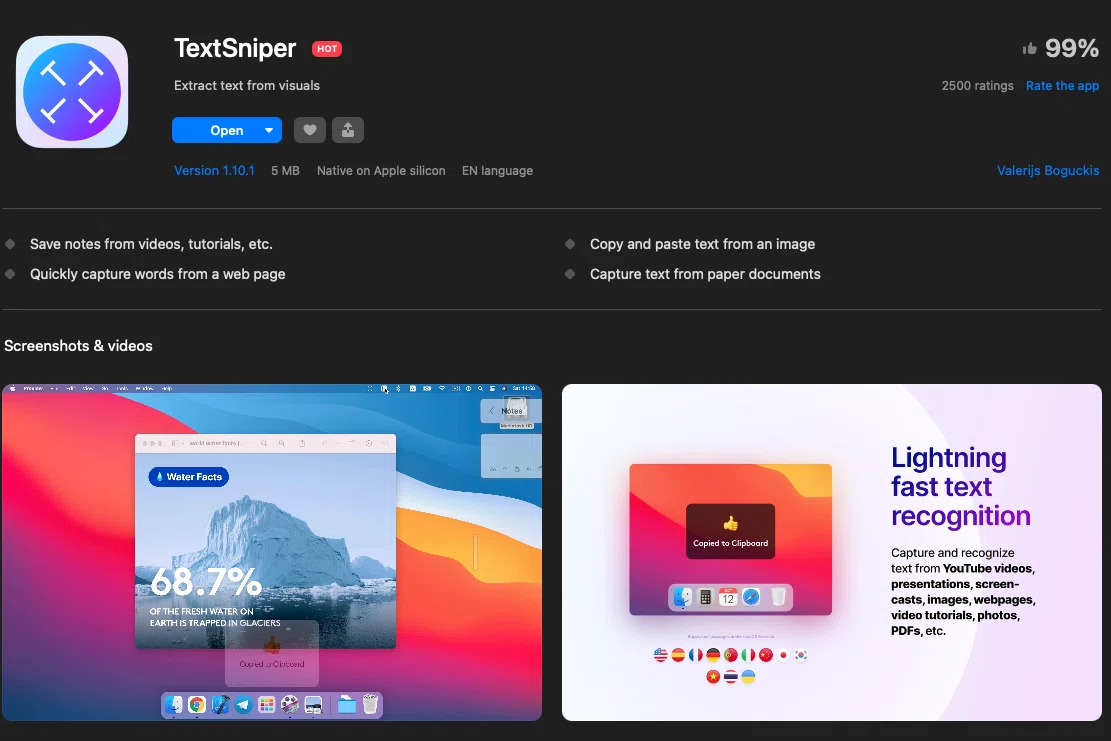Open the TextSniper app
Image resolution: width=1111 pixels, height=741 pixels.
coord(227,130)
